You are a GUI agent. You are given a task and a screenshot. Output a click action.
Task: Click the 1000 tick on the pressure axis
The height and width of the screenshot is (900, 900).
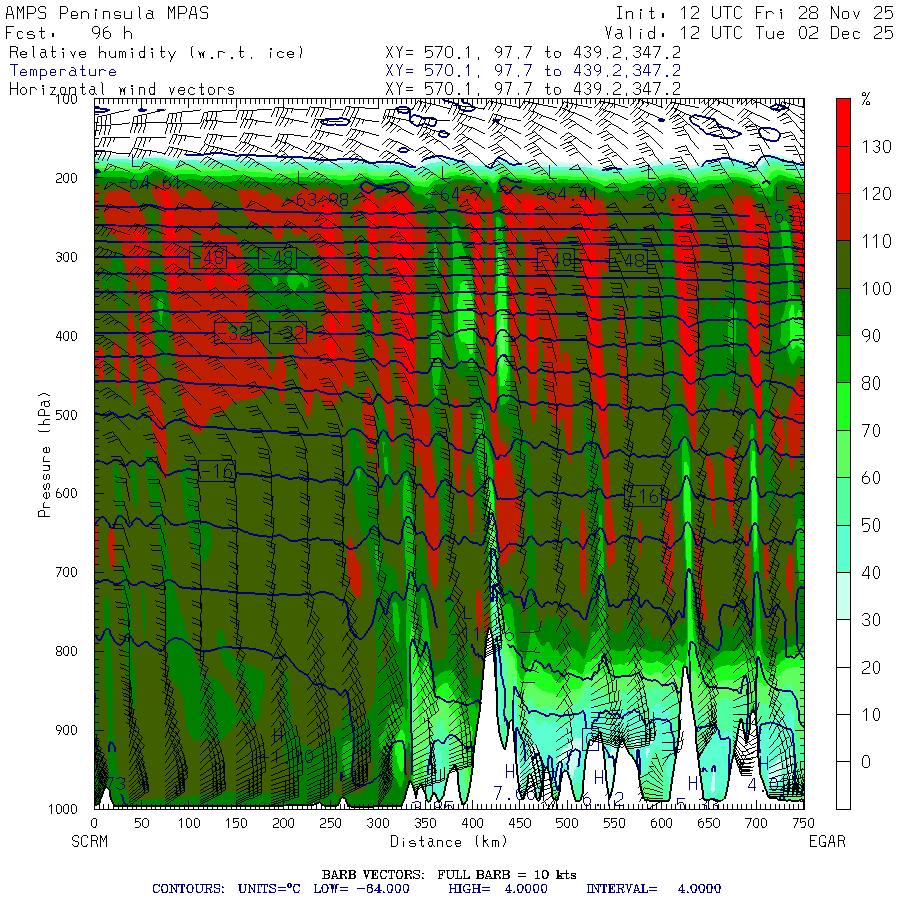pos(63,809)
